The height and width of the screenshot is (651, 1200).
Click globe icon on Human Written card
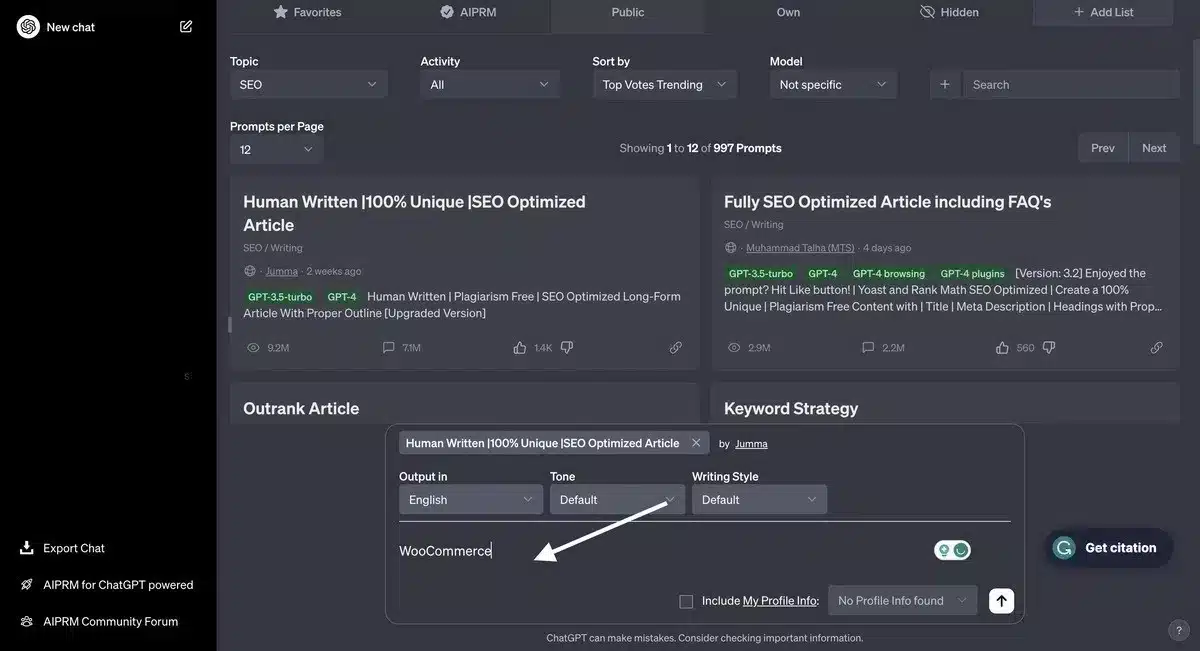point(250,271)
